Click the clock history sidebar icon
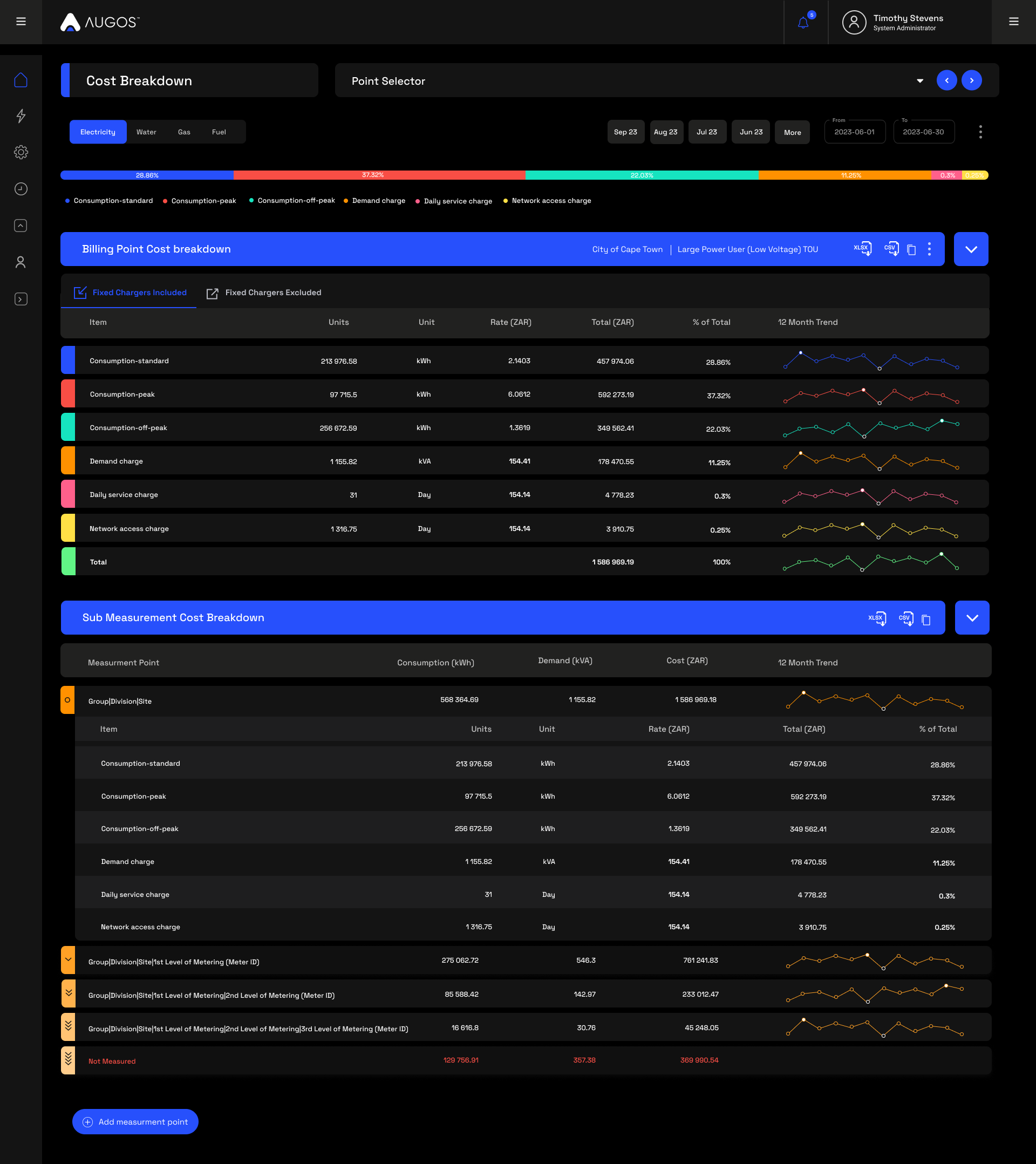 point(21,189)
